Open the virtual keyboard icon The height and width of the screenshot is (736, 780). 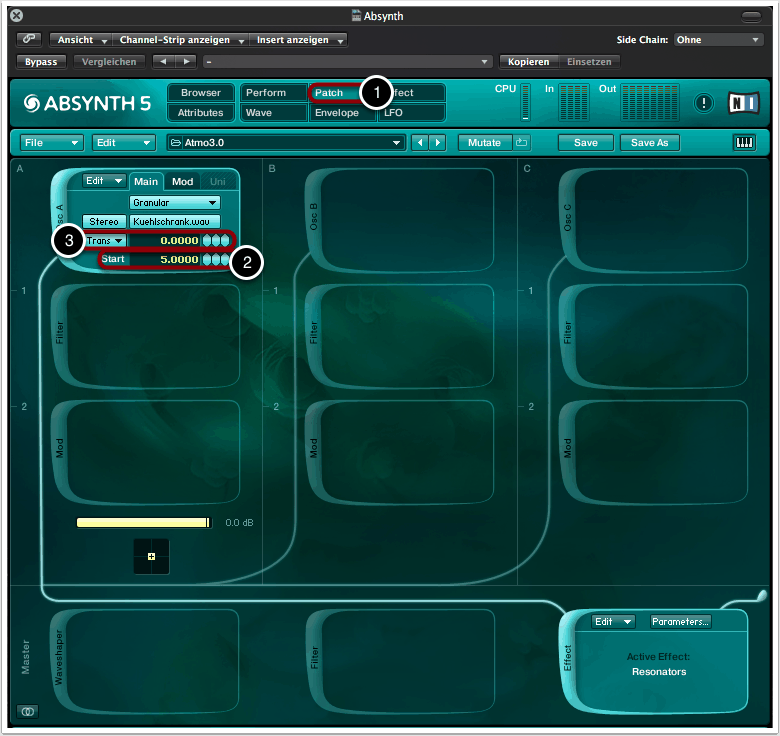745,143
